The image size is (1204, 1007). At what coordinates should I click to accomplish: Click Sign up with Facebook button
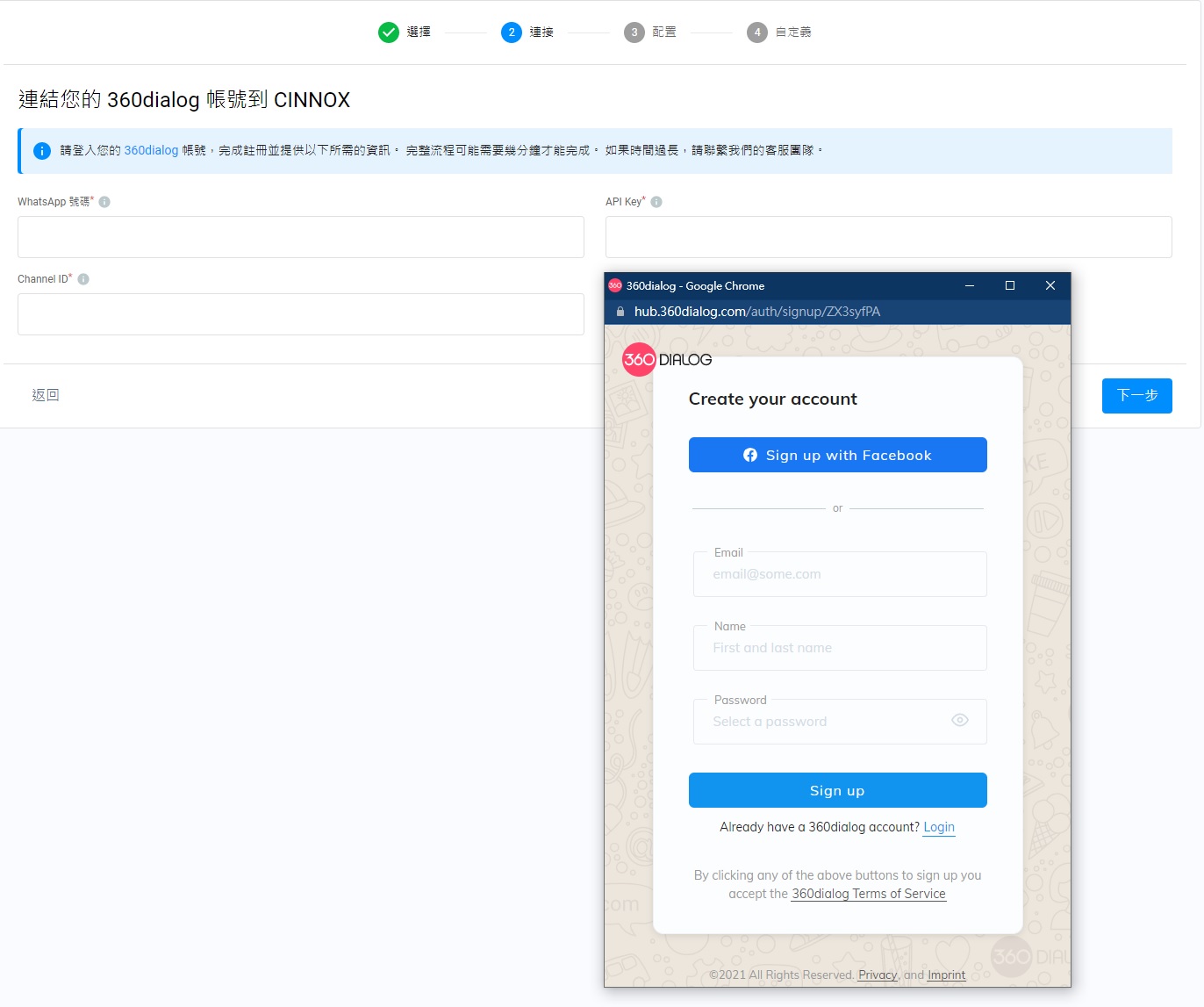[x=838, y=455]
